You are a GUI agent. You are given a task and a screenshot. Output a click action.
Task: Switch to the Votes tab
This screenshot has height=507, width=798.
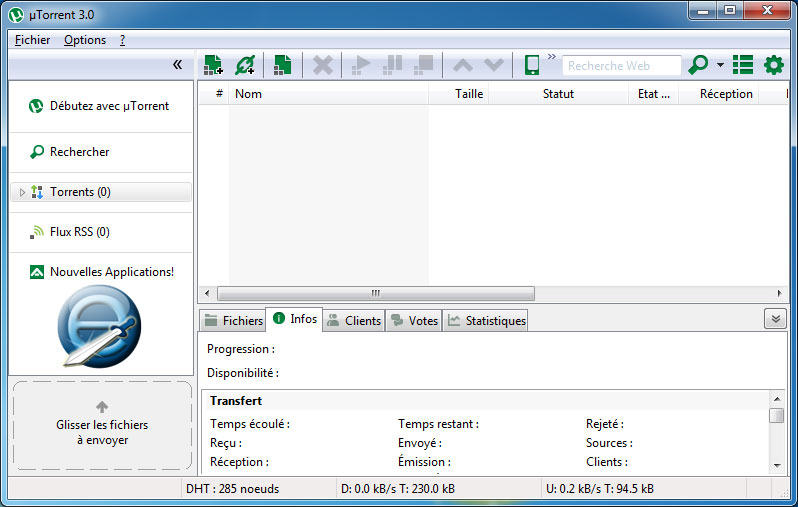point(414,321)
